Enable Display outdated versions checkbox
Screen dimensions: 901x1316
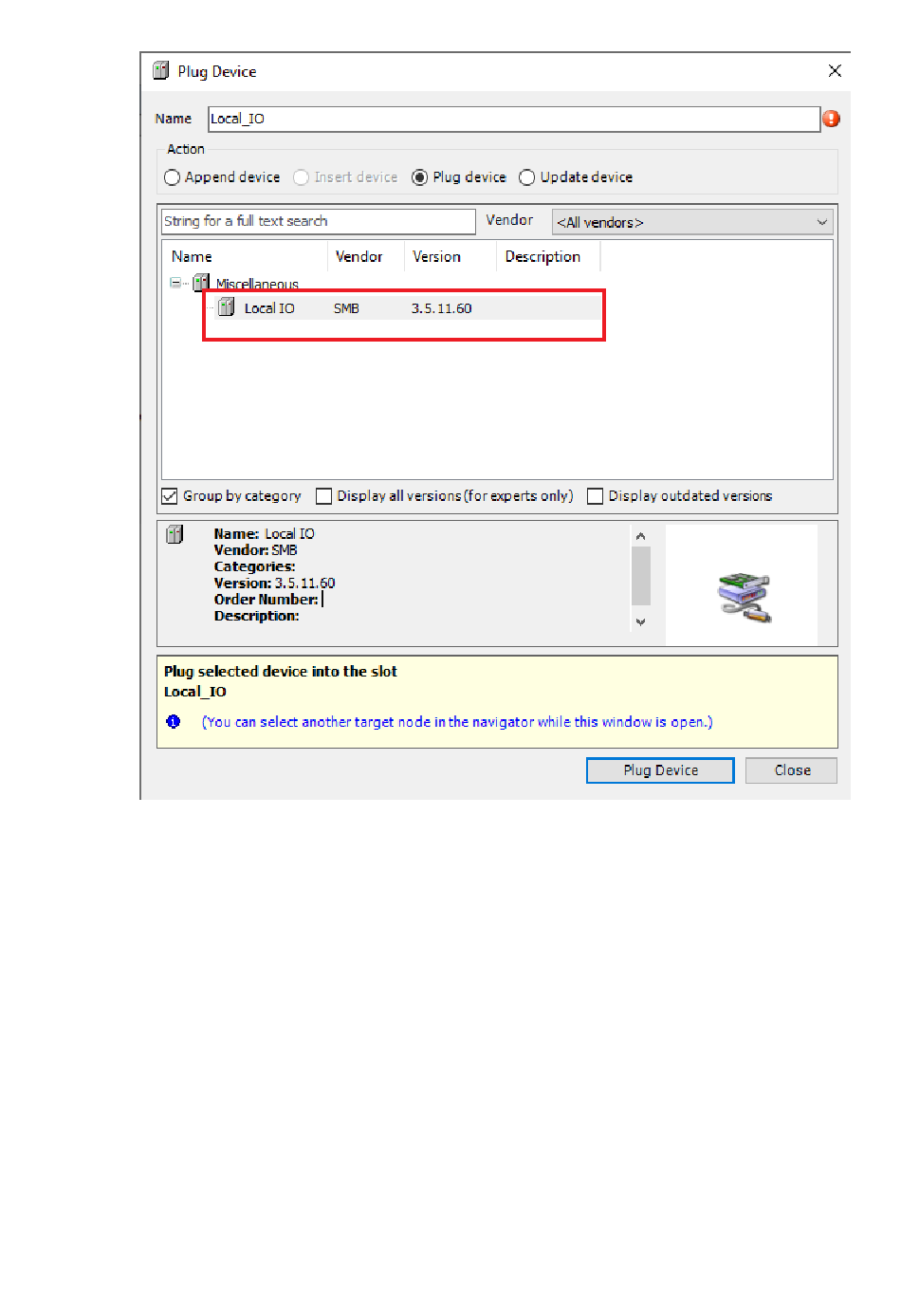click(x=595, y=496)
